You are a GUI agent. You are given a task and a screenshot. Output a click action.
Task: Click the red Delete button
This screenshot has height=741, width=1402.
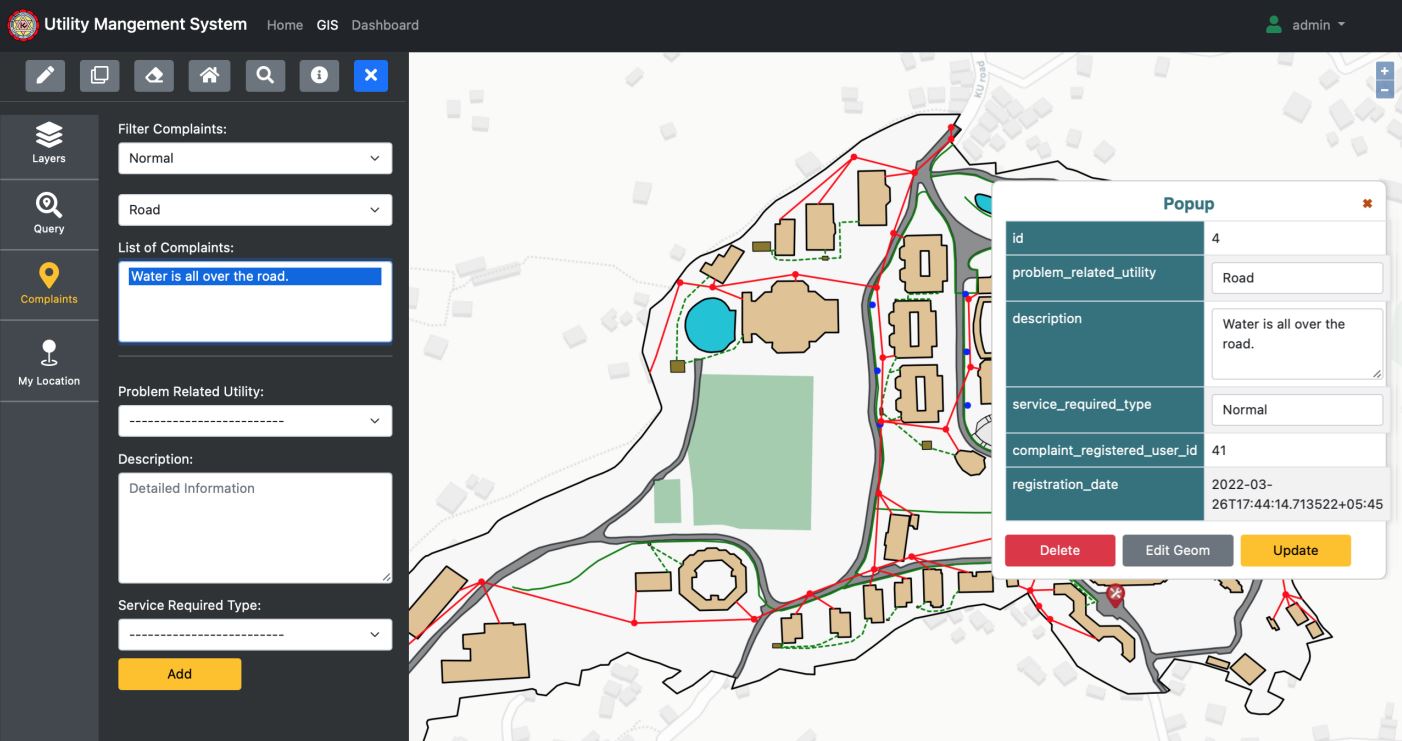pyautogui.click(x=1059, y=550)
